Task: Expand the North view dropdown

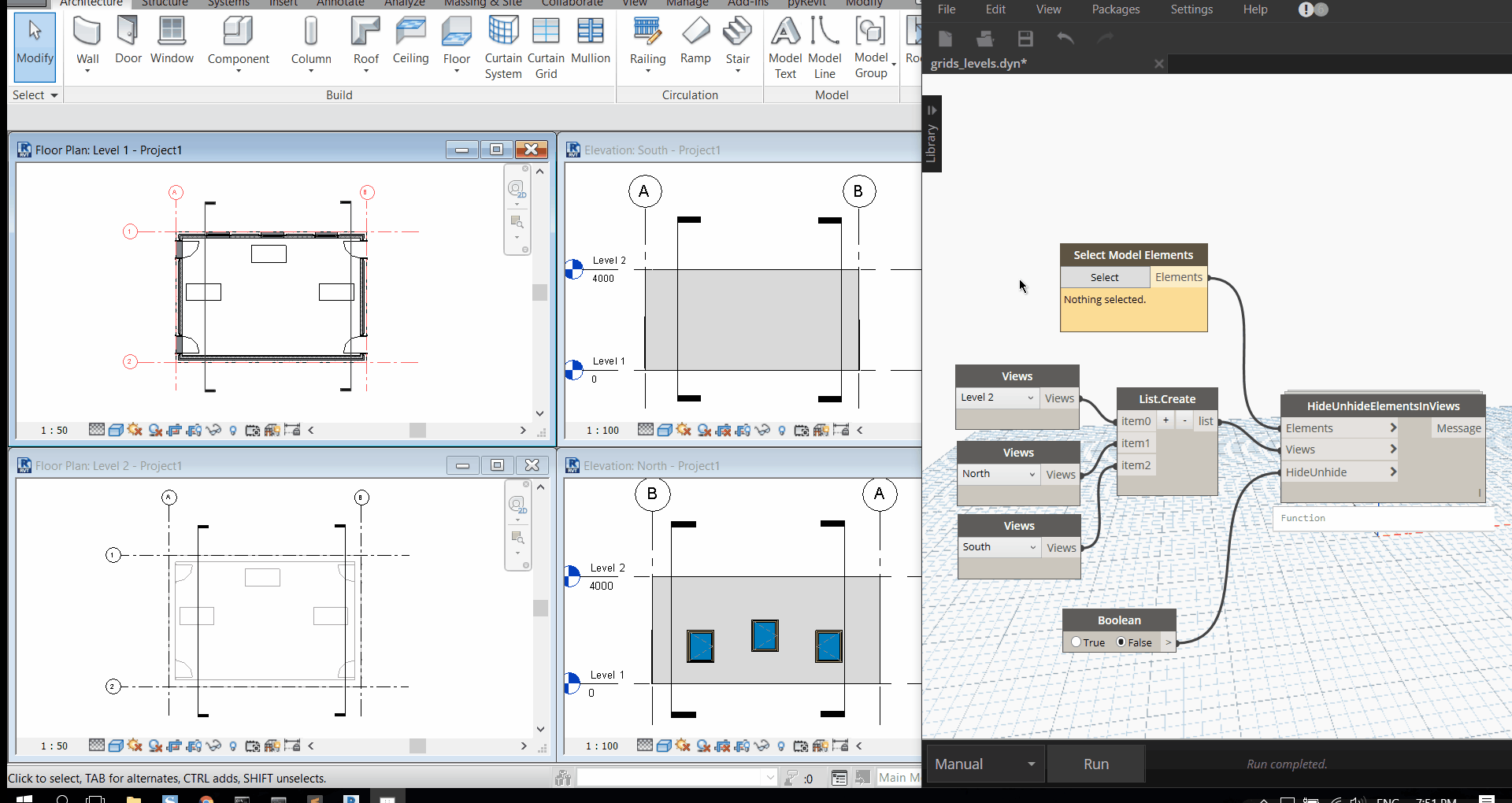Action: pos(999,474)
